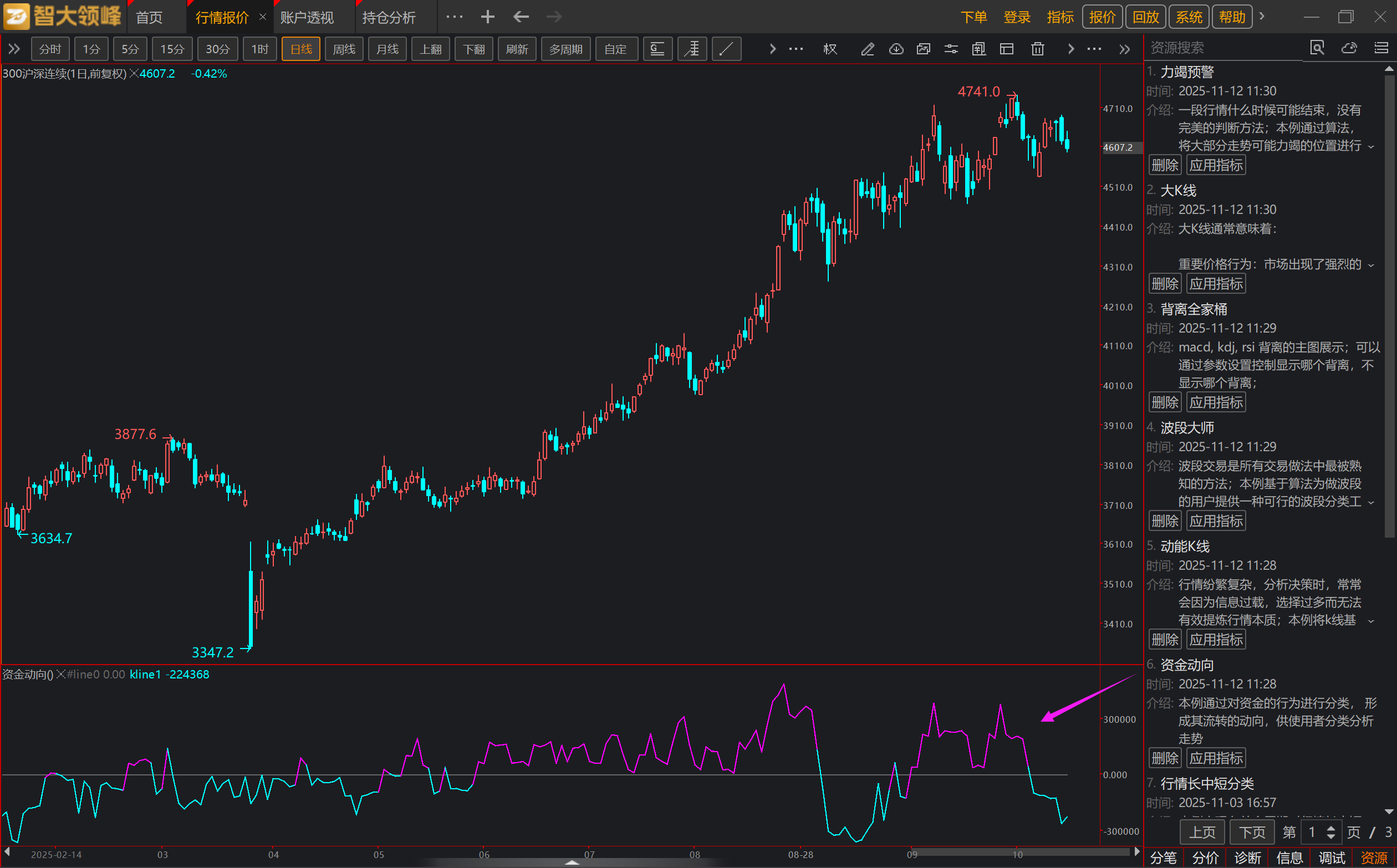The image size is (1397, 868).
Task: Expand the 力竭预警 description chevron
Action: click(1371, 147)
